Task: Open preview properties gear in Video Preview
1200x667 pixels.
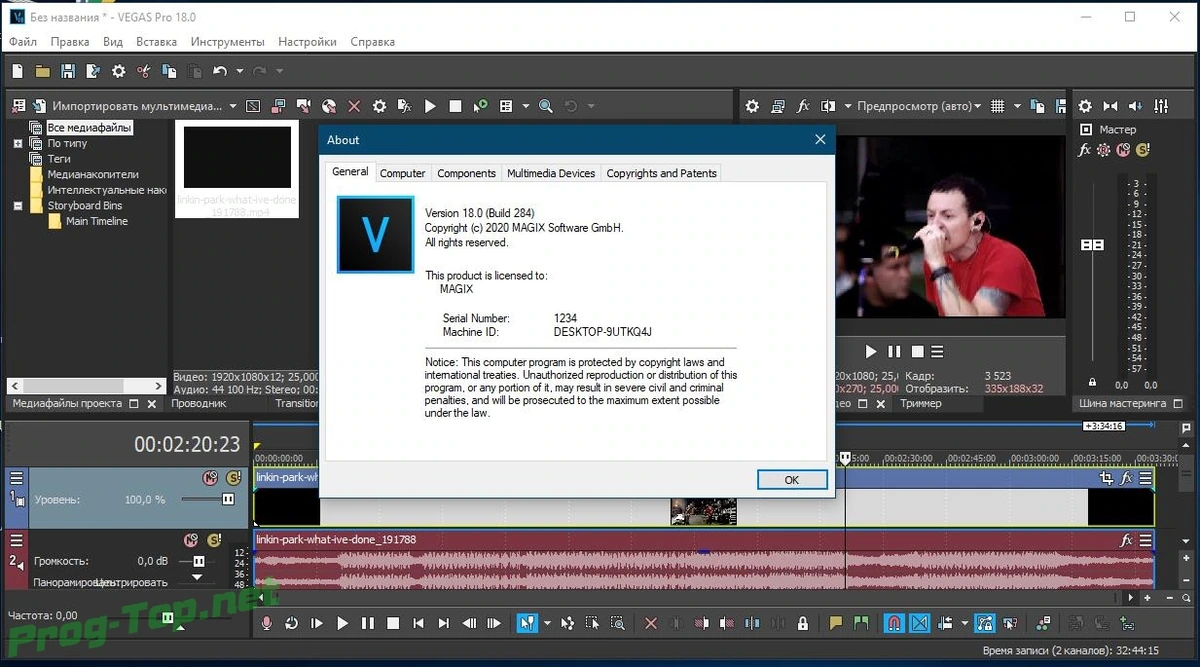Action: (x=752, y=105)
